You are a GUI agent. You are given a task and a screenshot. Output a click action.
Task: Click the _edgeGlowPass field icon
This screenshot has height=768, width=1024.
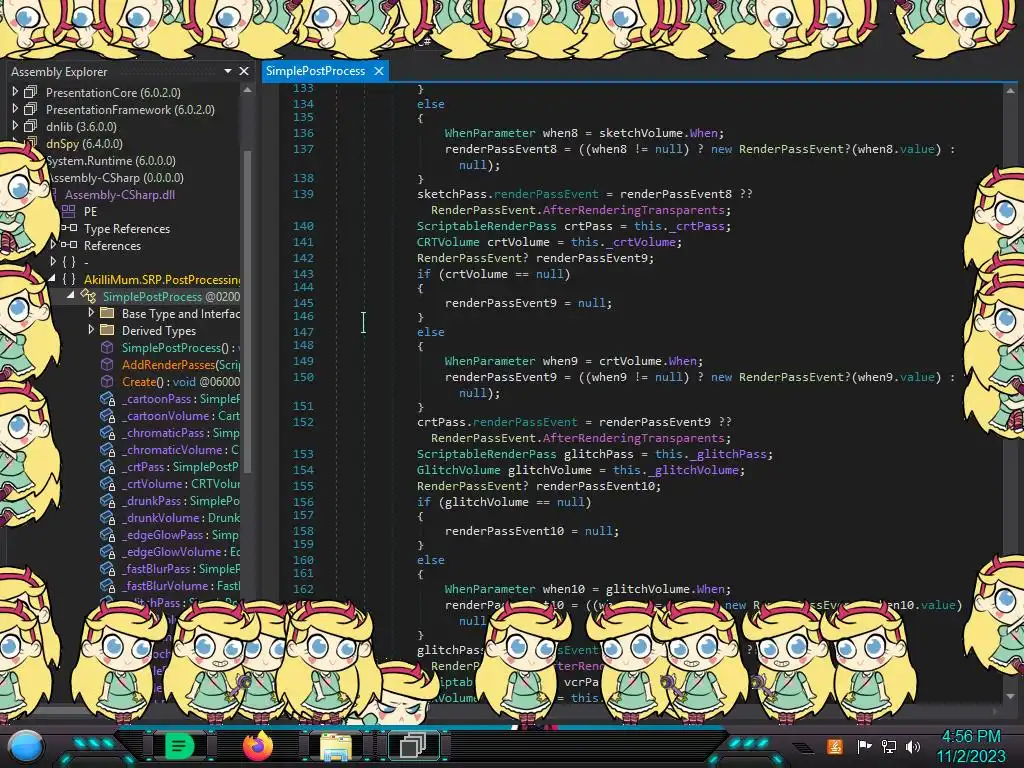pyautogui.click(x=107, y=534)
